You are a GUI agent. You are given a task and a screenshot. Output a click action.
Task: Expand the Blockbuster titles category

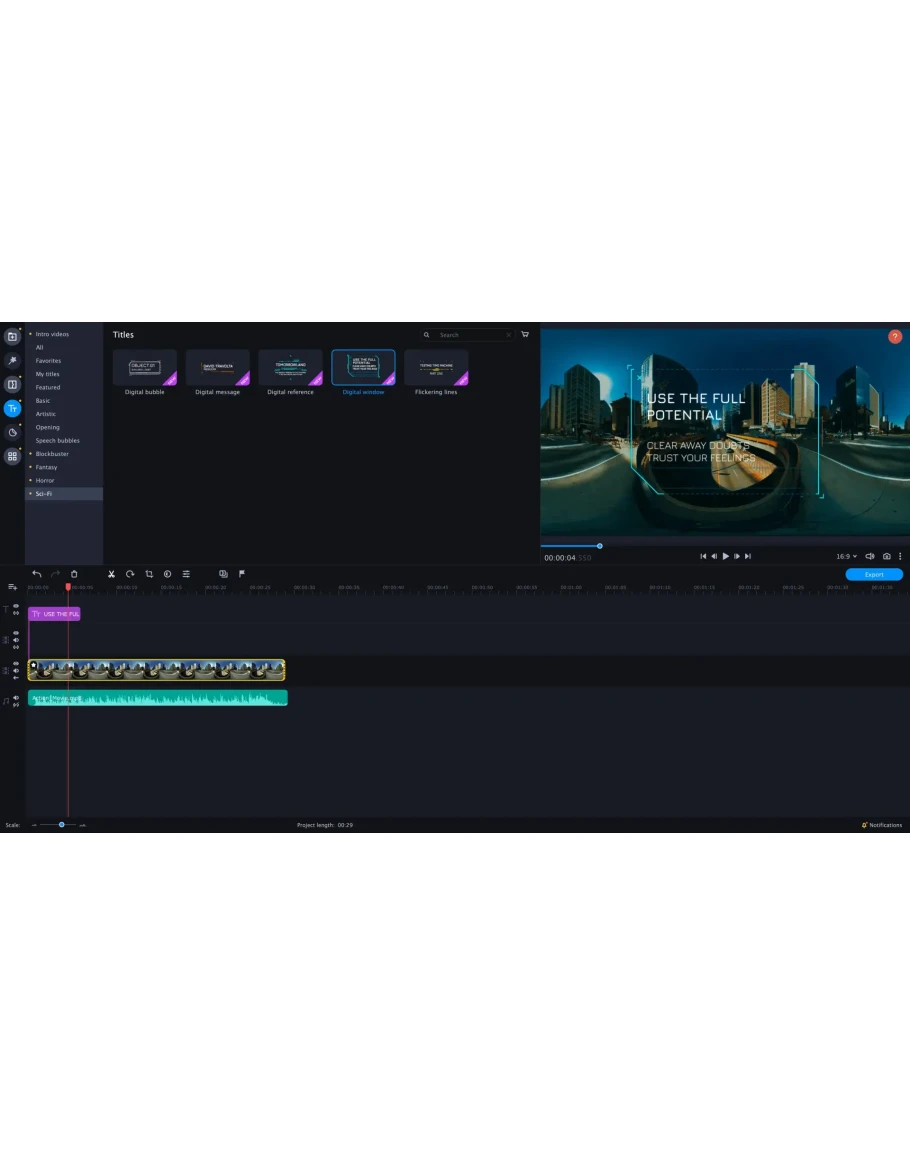(x=52, y=454)
